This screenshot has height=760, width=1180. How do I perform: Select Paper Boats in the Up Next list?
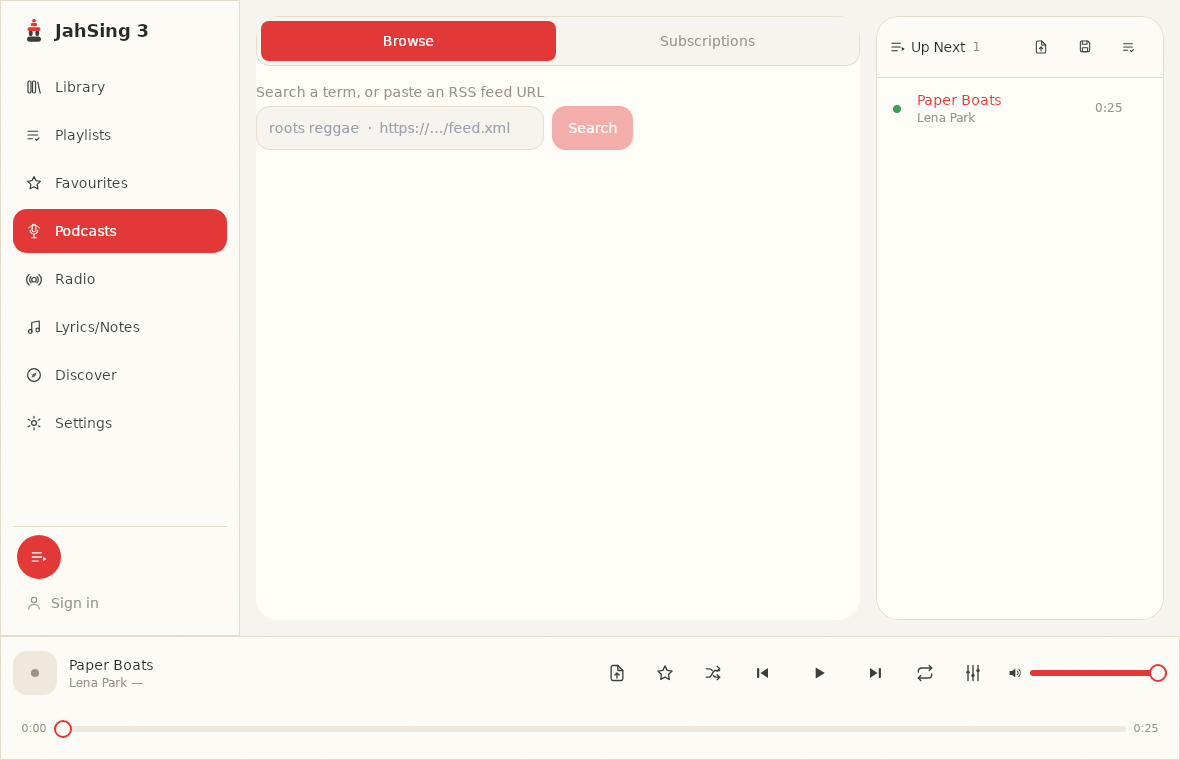[x=1020, y=108]
